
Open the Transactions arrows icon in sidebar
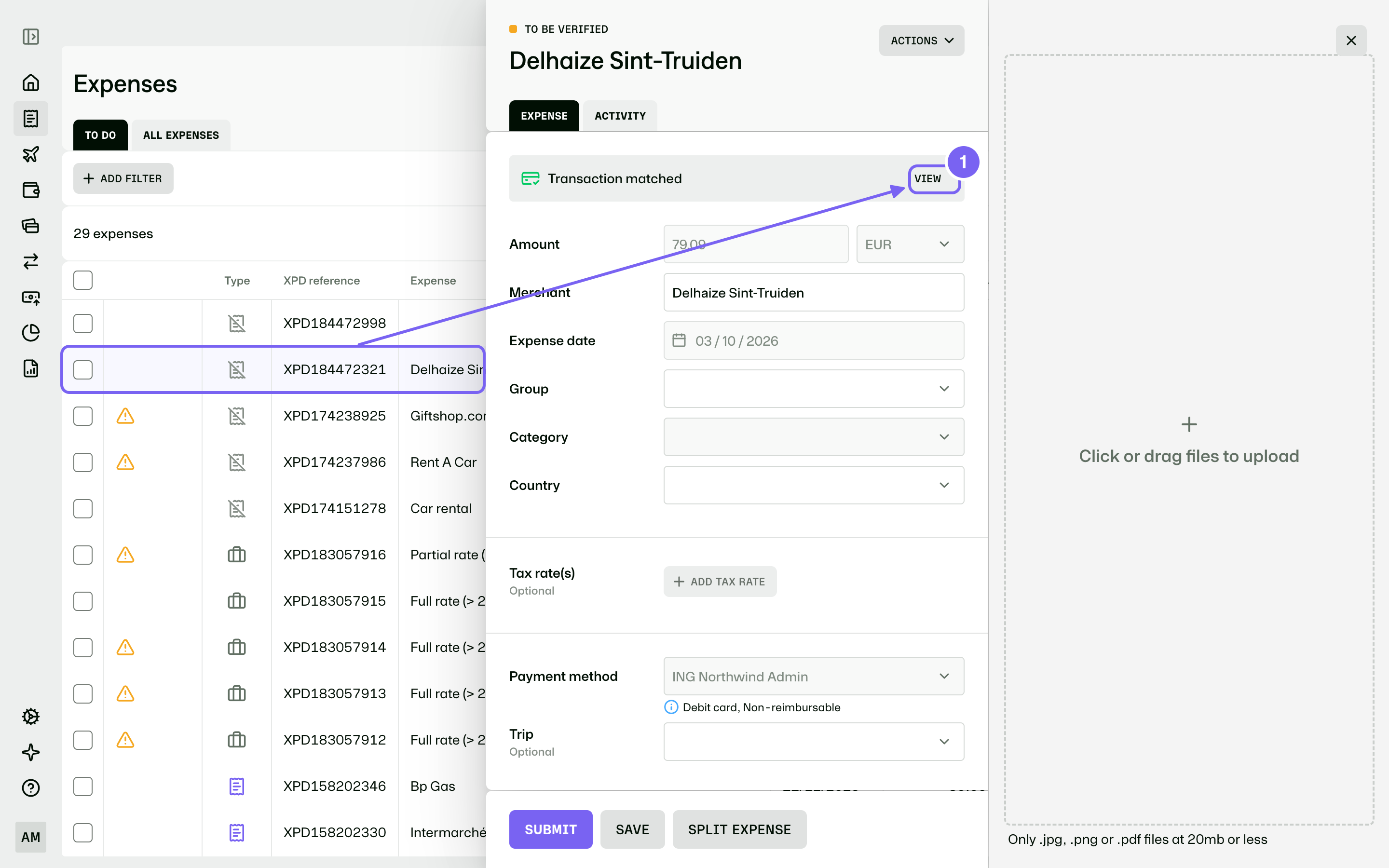click(30, 261)
